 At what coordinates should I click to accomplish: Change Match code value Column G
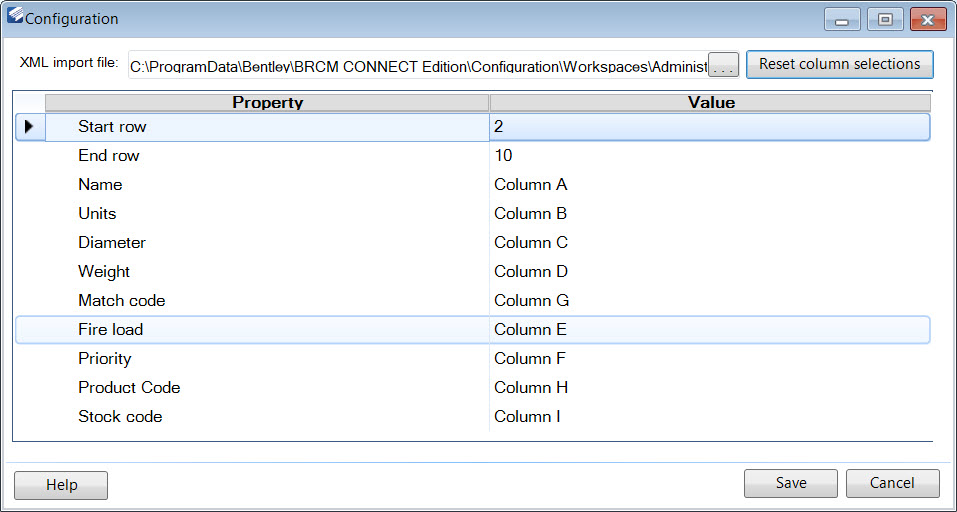pos(710,300)
